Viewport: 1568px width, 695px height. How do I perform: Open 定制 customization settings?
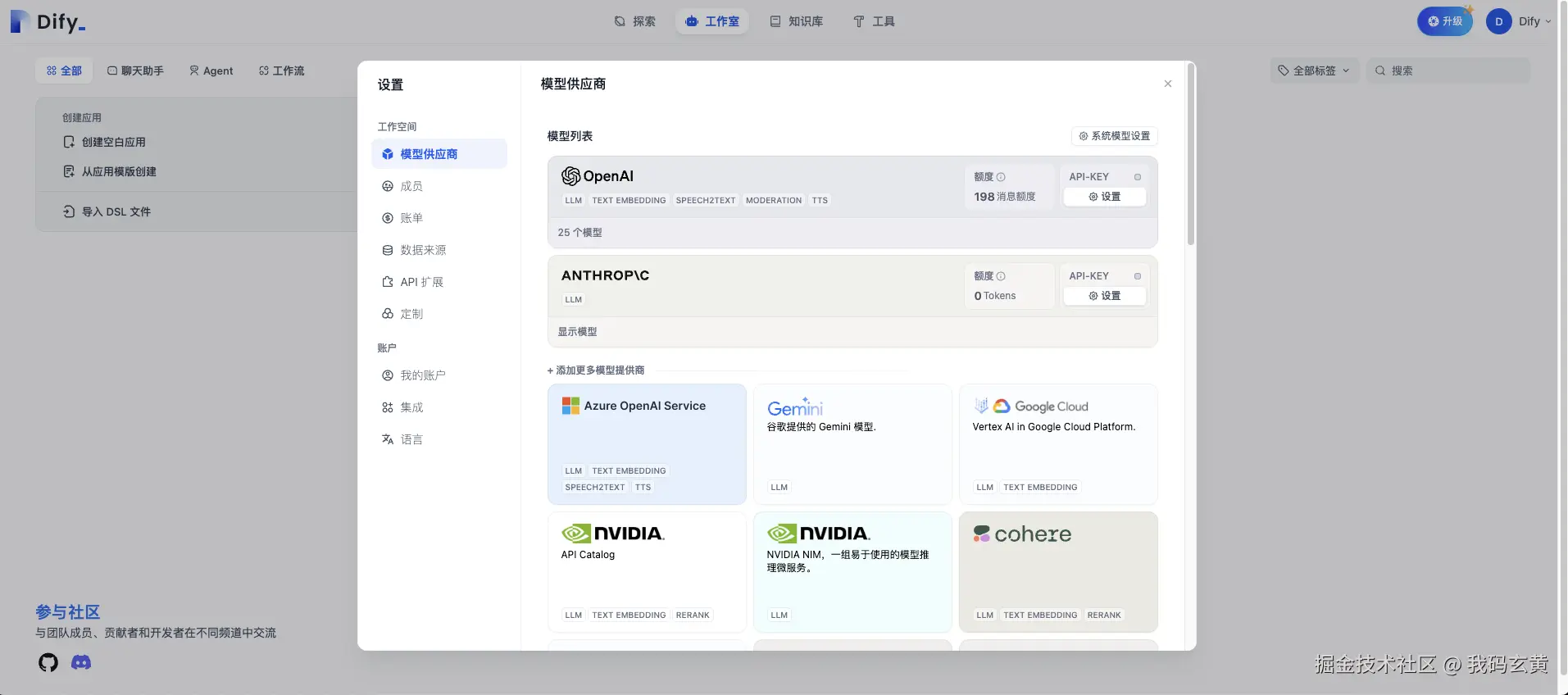pos(439,314)
